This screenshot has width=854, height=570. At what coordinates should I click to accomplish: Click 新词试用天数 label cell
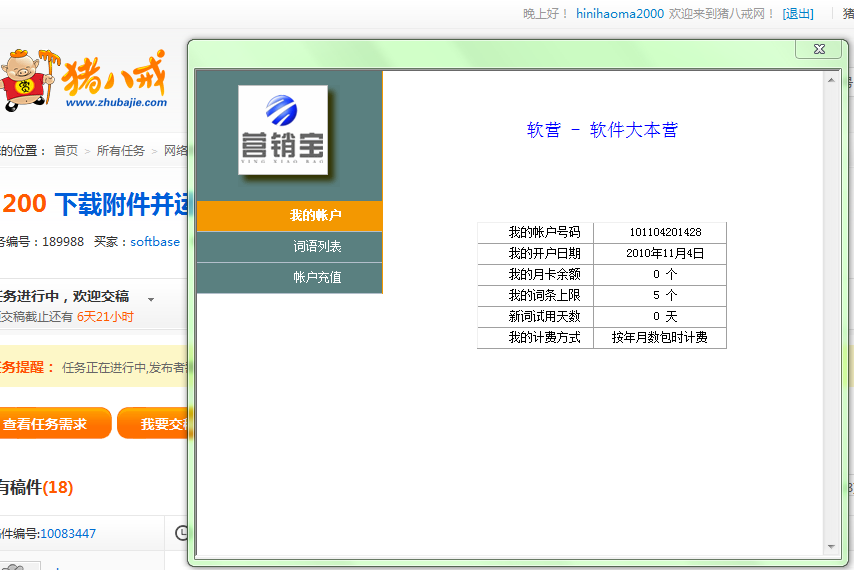[535, 317]
